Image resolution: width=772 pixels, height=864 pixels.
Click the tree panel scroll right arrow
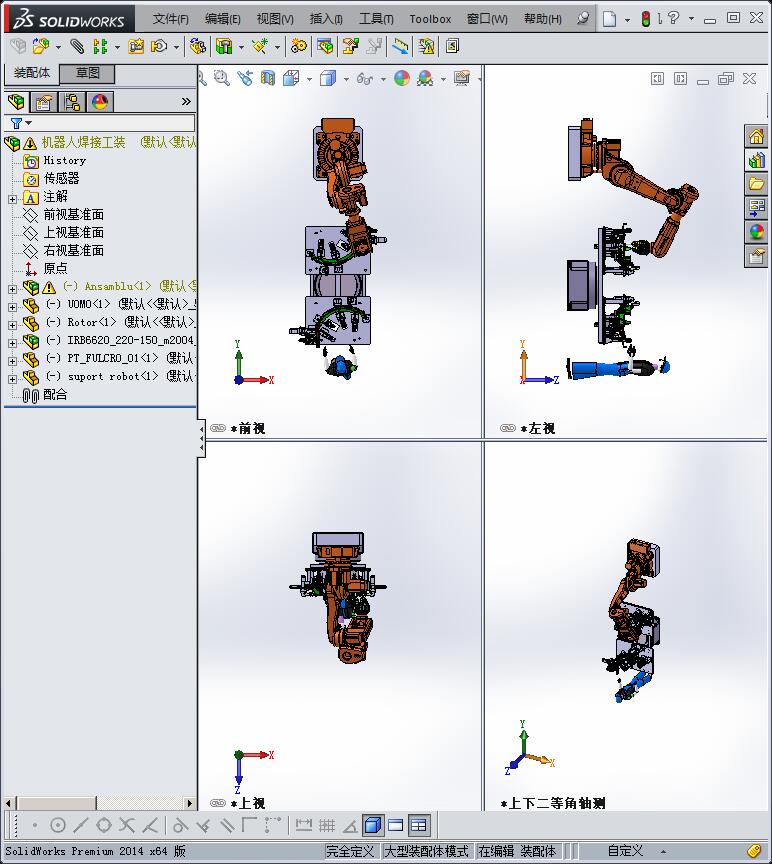pyautogui.click(x=190, y=803)
